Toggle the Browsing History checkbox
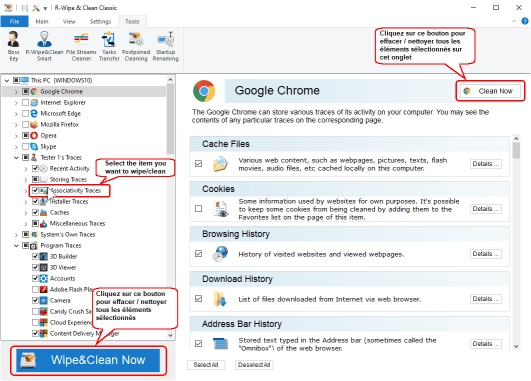Viewport: 531px width, 381px height. click(x=198, y=254)
